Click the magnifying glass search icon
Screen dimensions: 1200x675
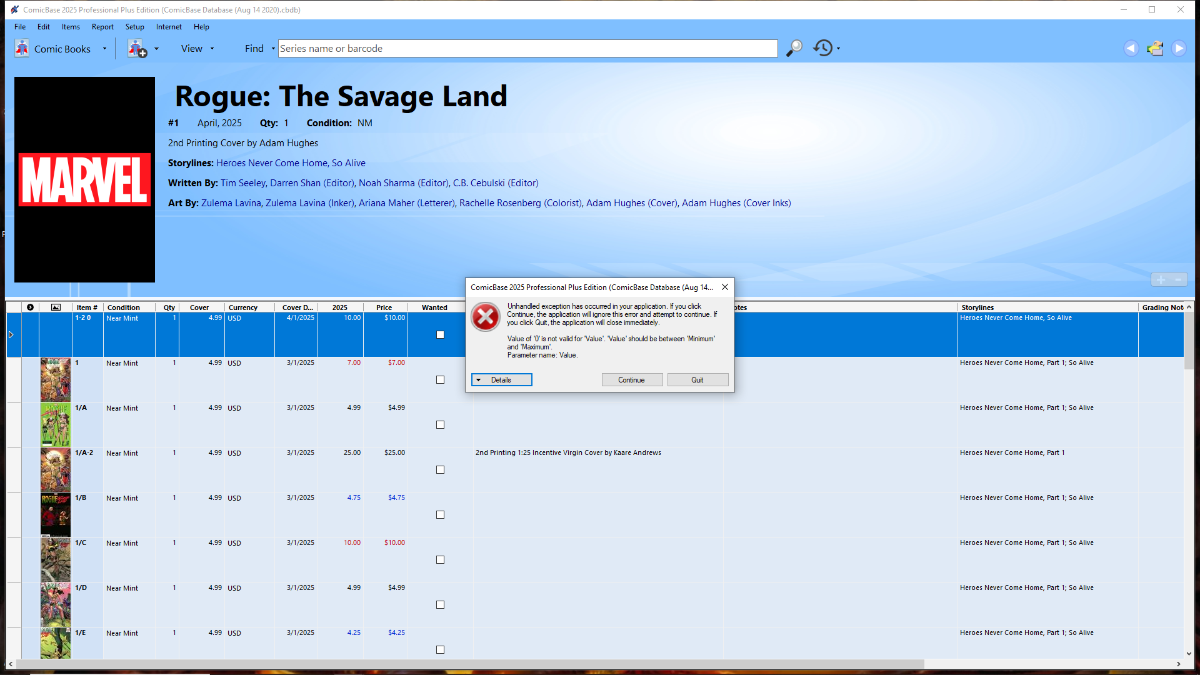coord(794,48)
